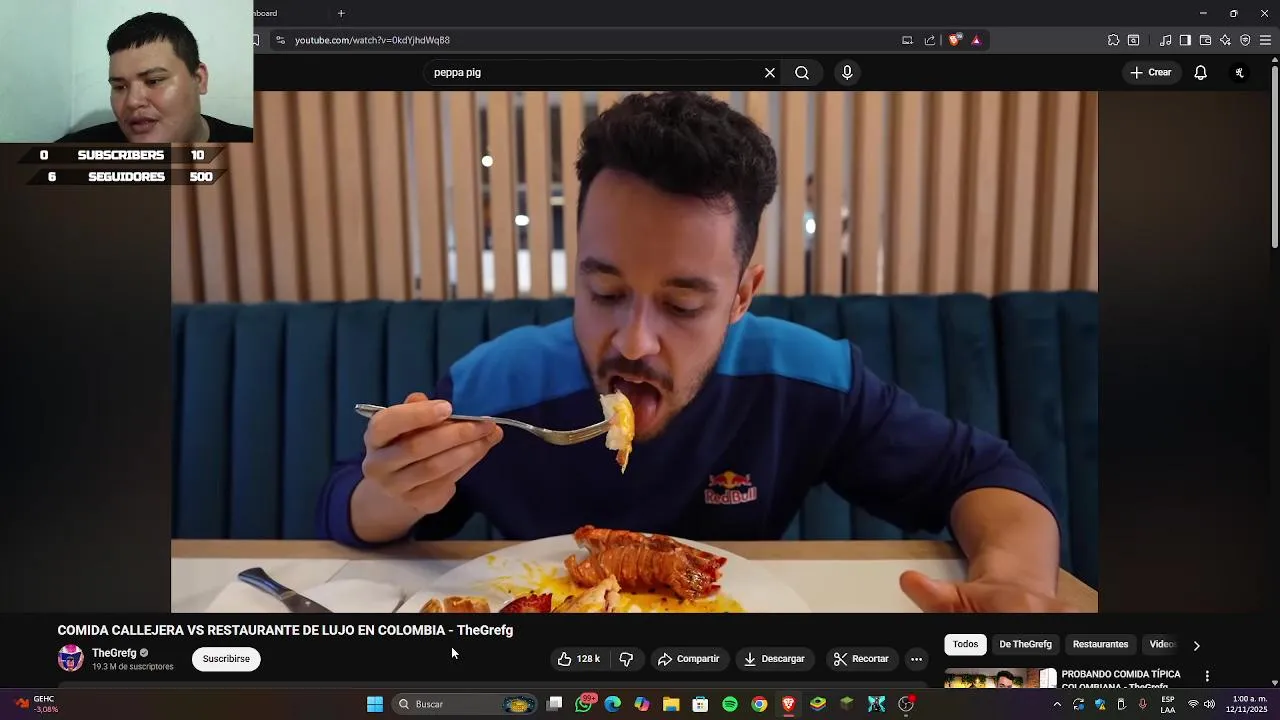Open Google Chrome from taskbar
1280x720 pixels.
pyautogui.click(x=759, y=704)
